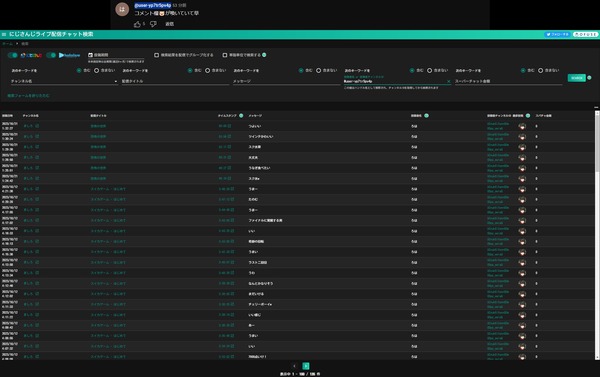Clear the commenter-name keyword field with the X icon
Viewport: 600px width, 377px height.
(x=448, y=82)
